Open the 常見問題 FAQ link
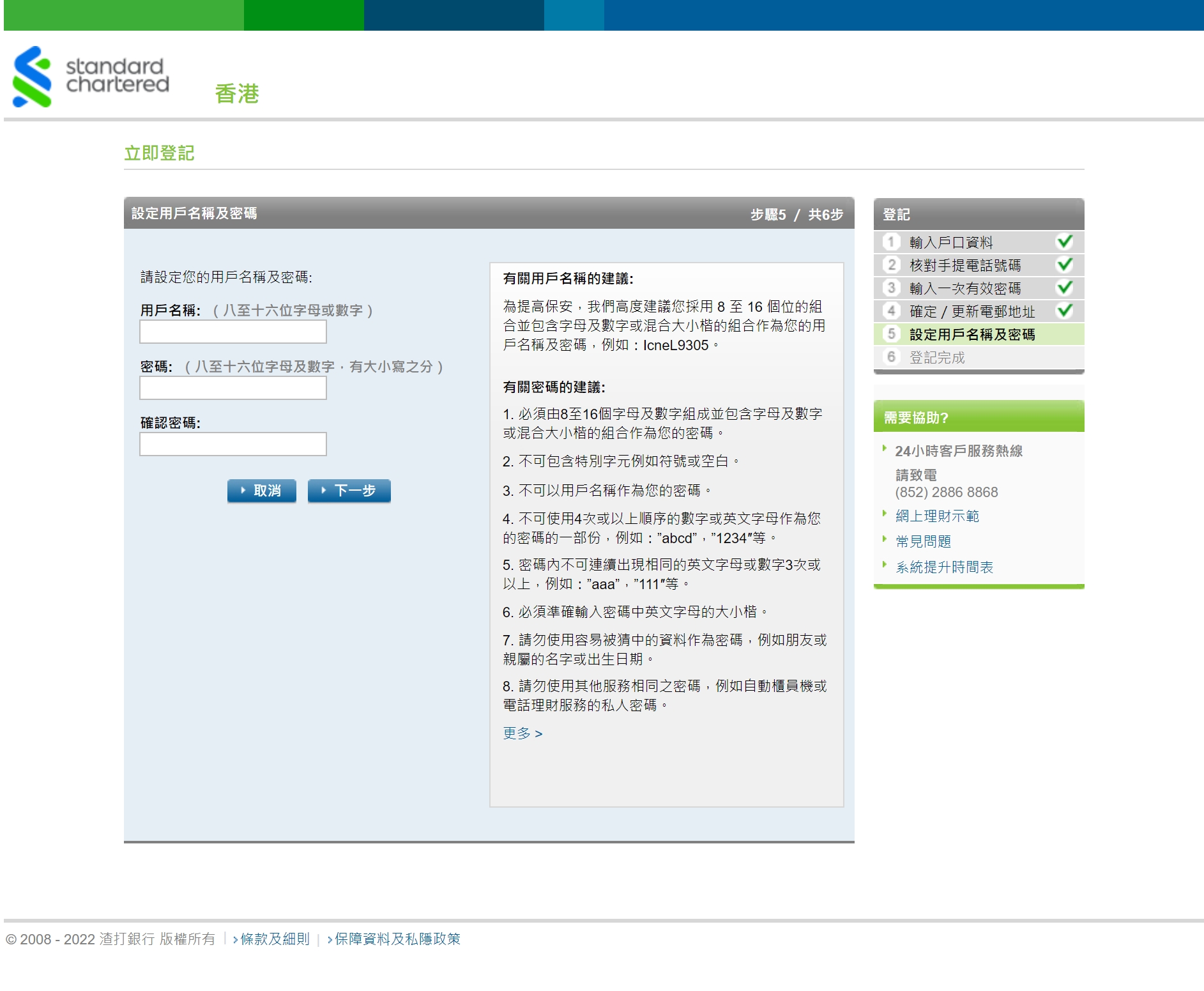Image resolution: width=1204 pixels, height=991 pixels. click(x=923, y=542)
